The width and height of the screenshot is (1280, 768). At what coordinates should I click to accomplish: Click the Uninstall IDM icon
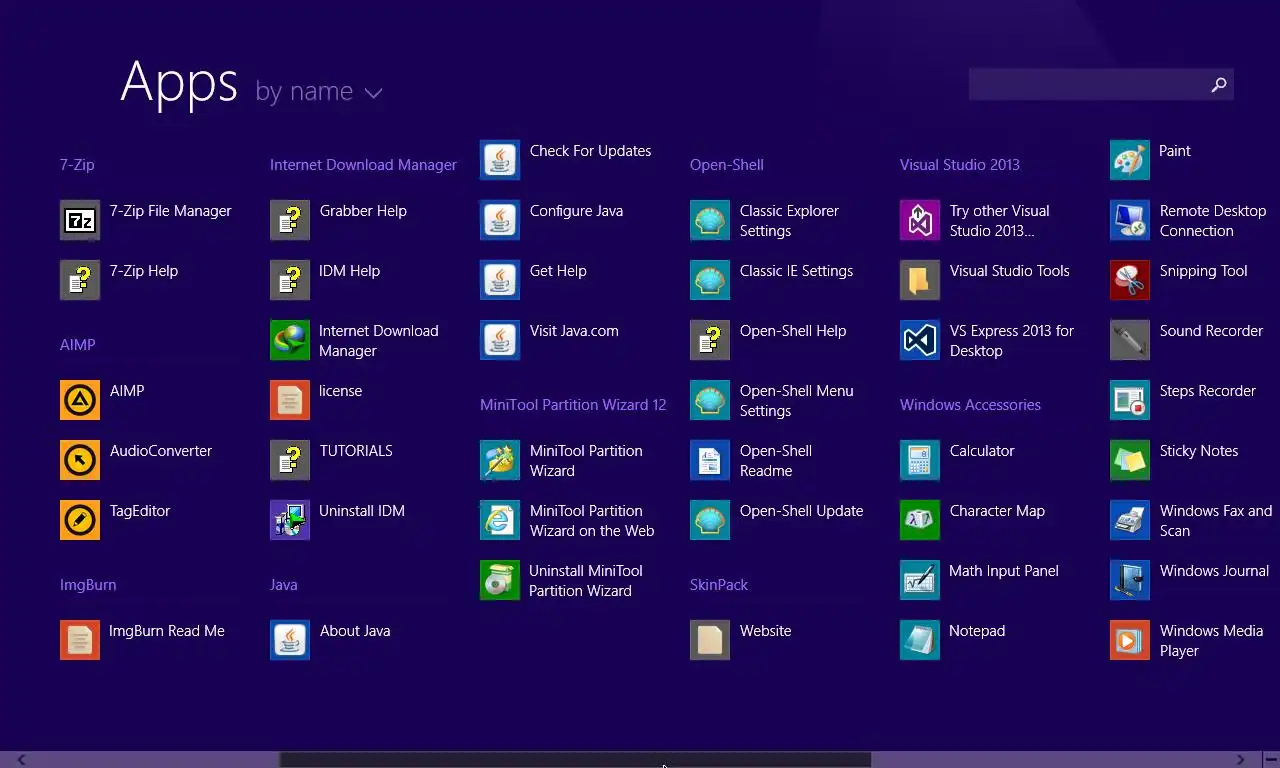[x=290, y=520]
